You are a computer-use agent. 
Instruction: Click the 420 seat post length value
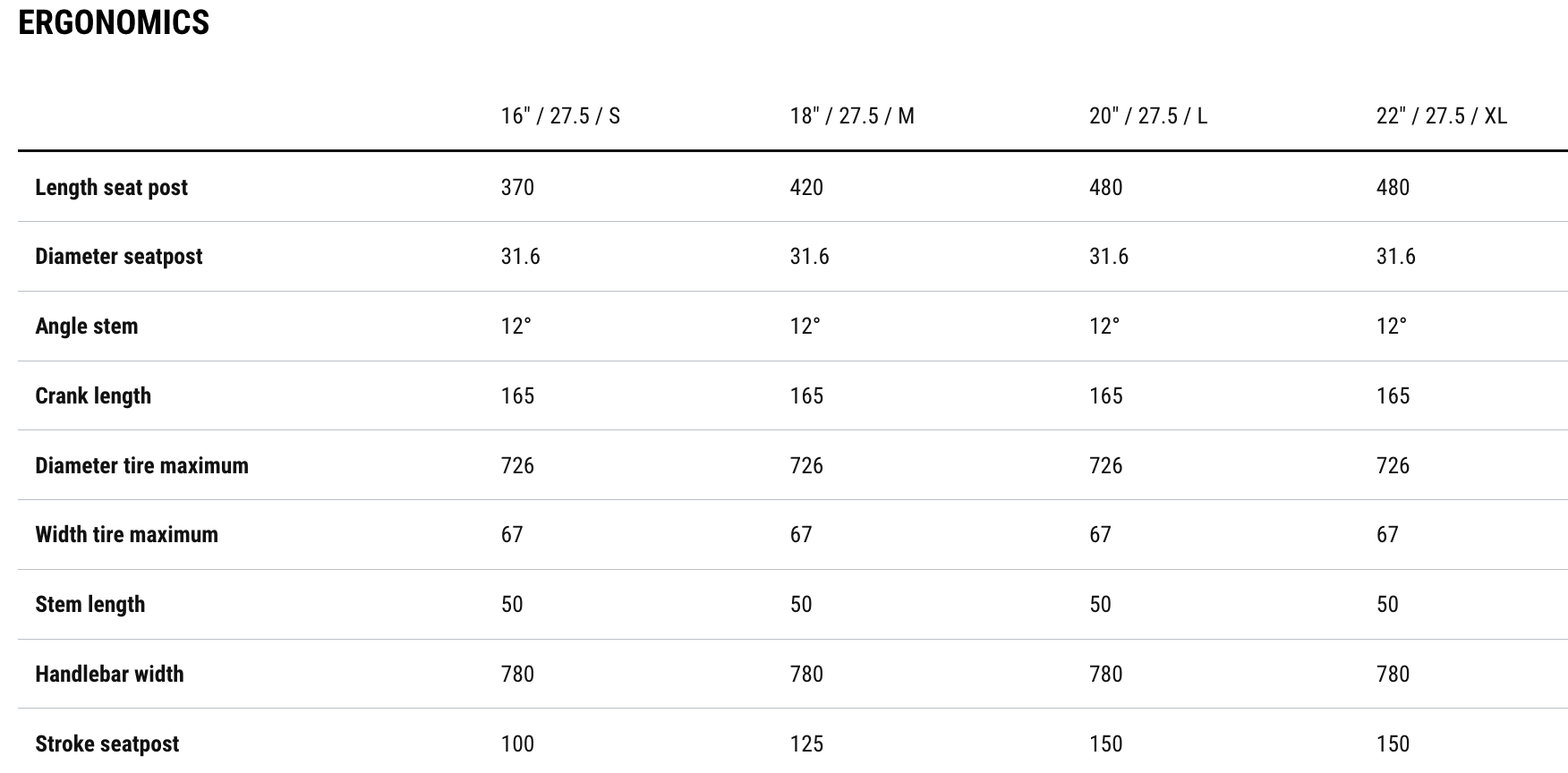click(806, 188)
